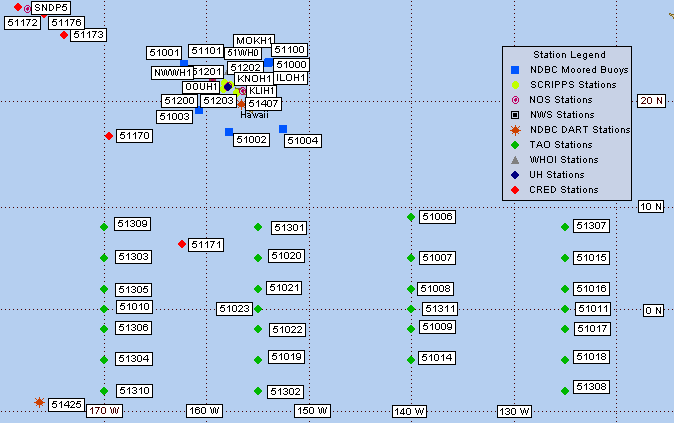The image size is (674, 423).
Task: Click the green marker beside 51018
Action: [x=565, y=360]
